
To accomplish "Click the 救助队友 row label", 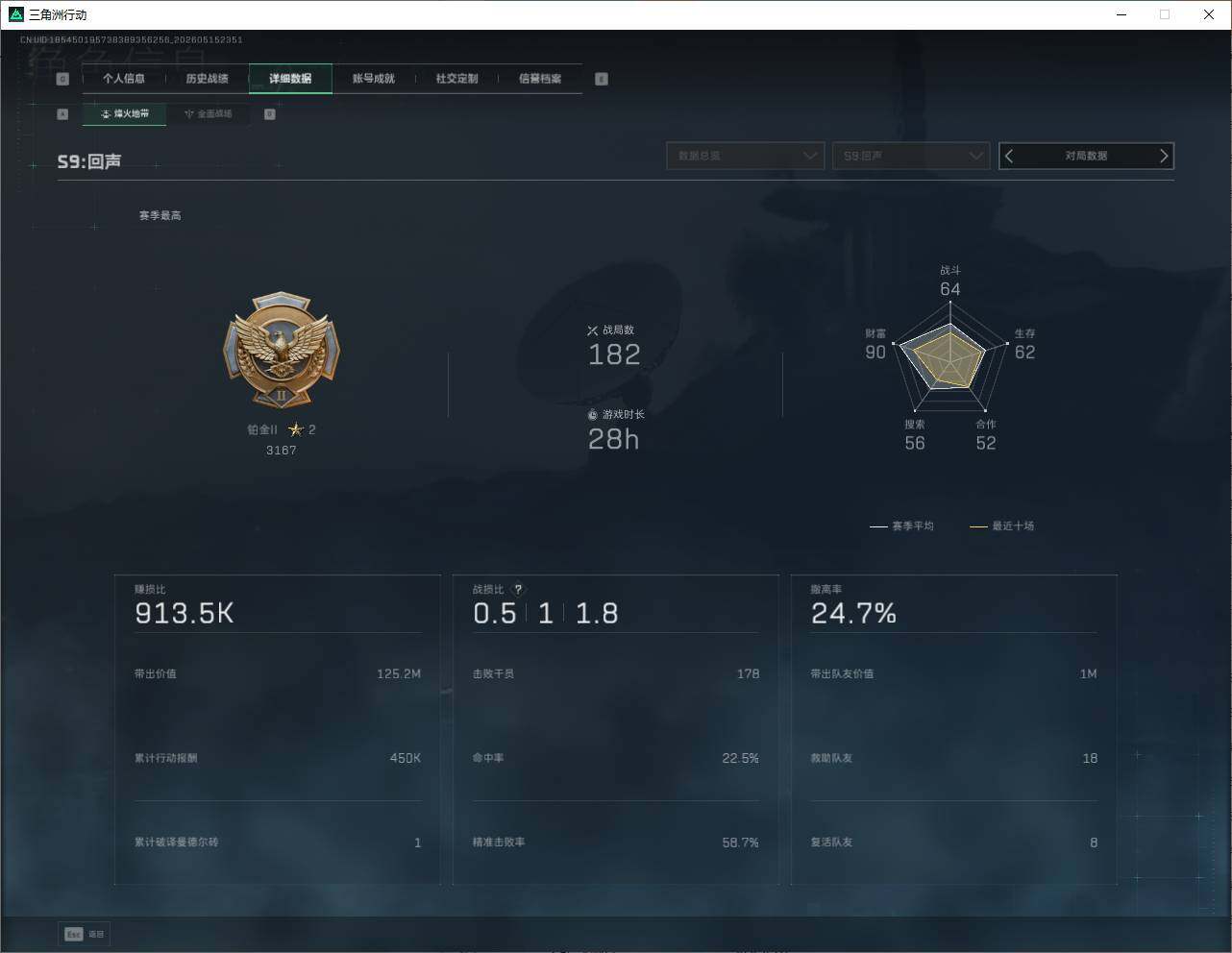I will 832,759.
